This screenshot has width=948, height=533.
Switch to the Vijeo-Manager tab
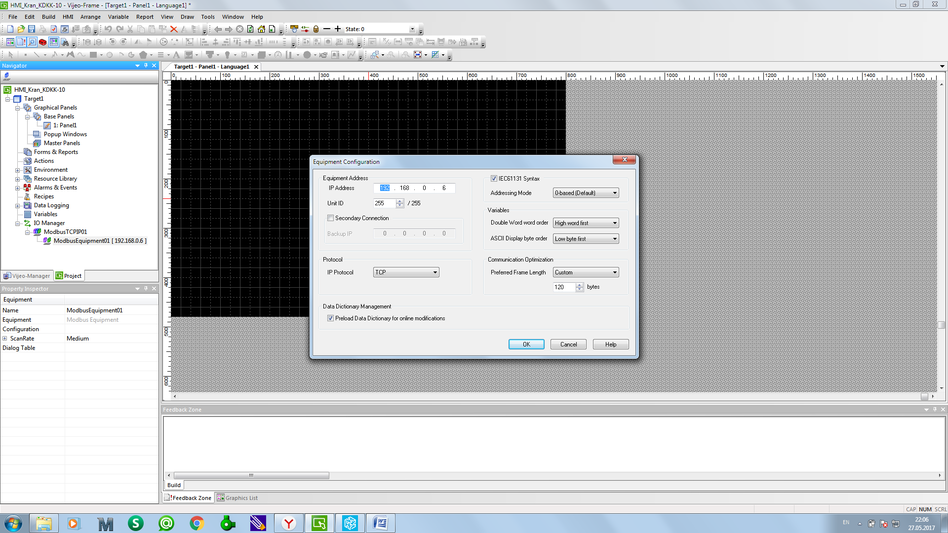[x=26, y=276]
